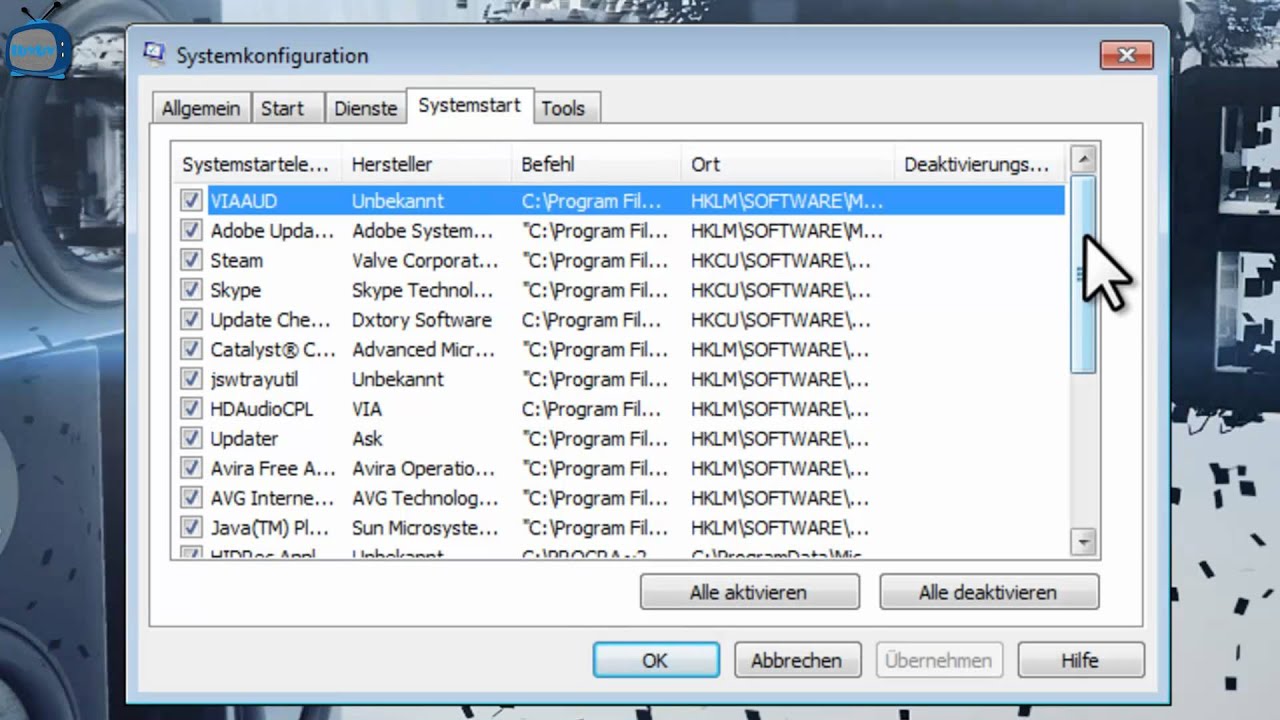
Task: Uncheck the Catalyst startup entry
Action: 191,350
